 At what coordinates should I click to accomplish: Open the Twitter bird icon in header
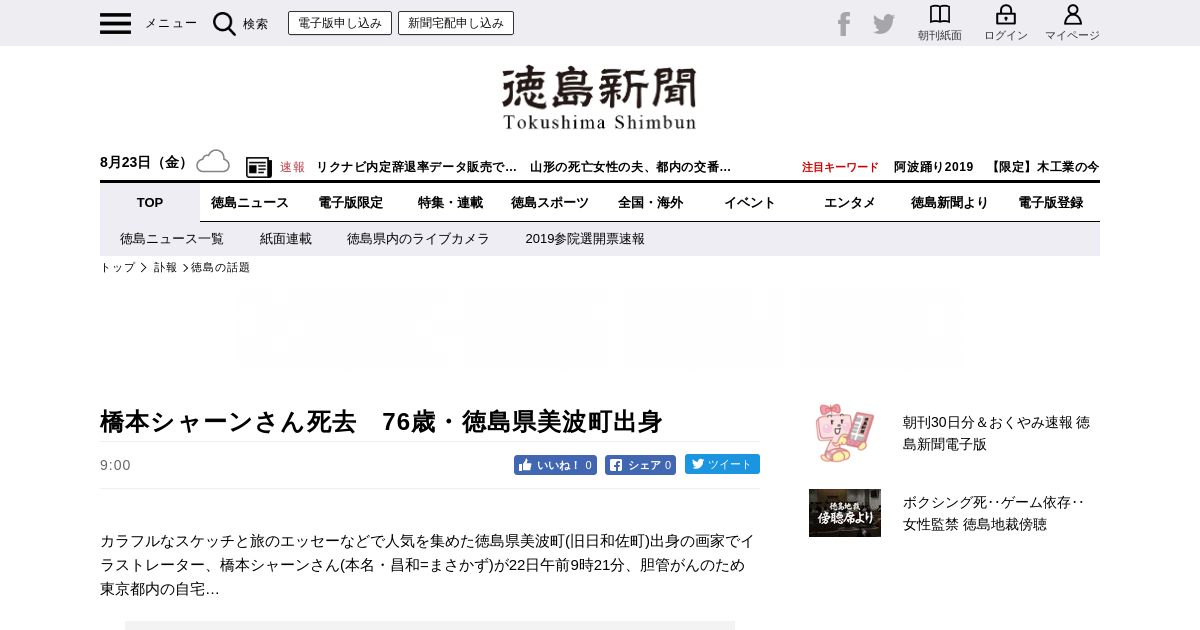coord(884,24)
